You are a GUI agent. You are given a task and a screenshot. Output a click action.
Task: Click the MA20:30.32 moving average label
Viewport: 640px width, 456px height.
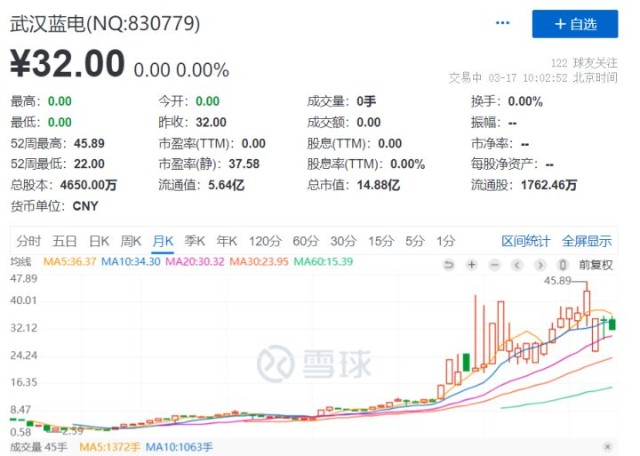[x=195, y=261]
